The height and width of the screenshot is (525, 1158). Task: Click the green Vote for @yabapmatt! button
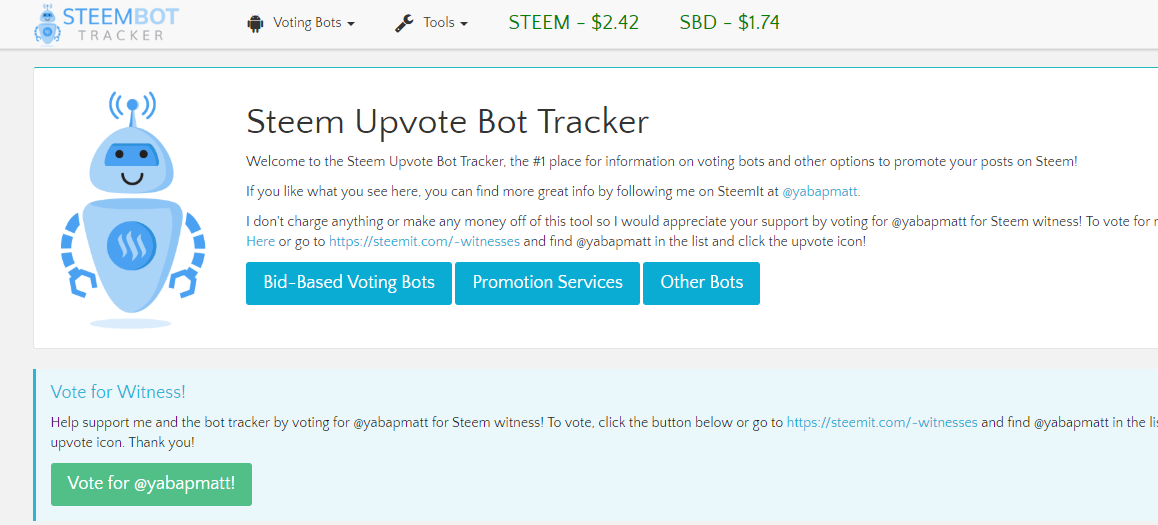[151, 484]
